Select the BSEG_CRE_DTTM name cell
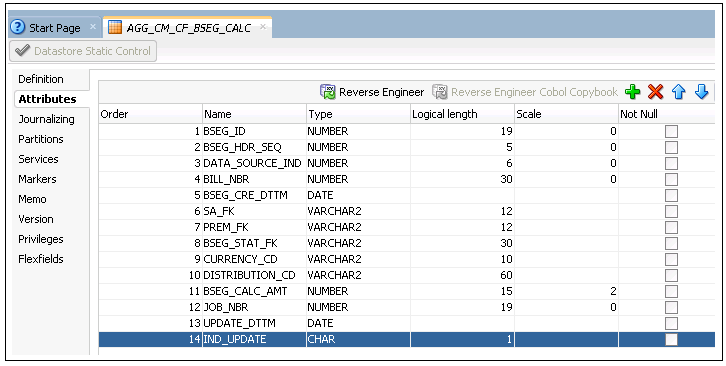The height and width of the screenshot is (366, 726). 254,196
